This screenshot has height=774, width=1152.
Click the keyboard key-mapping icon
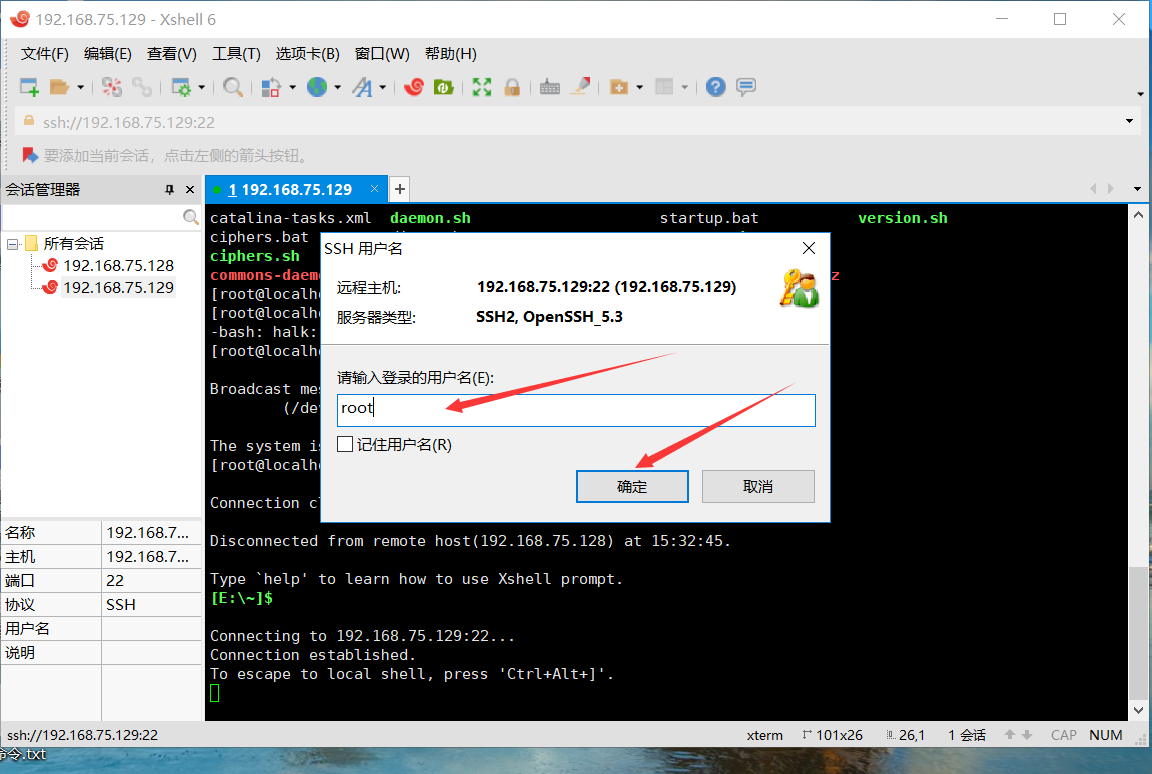click(550, 87)
